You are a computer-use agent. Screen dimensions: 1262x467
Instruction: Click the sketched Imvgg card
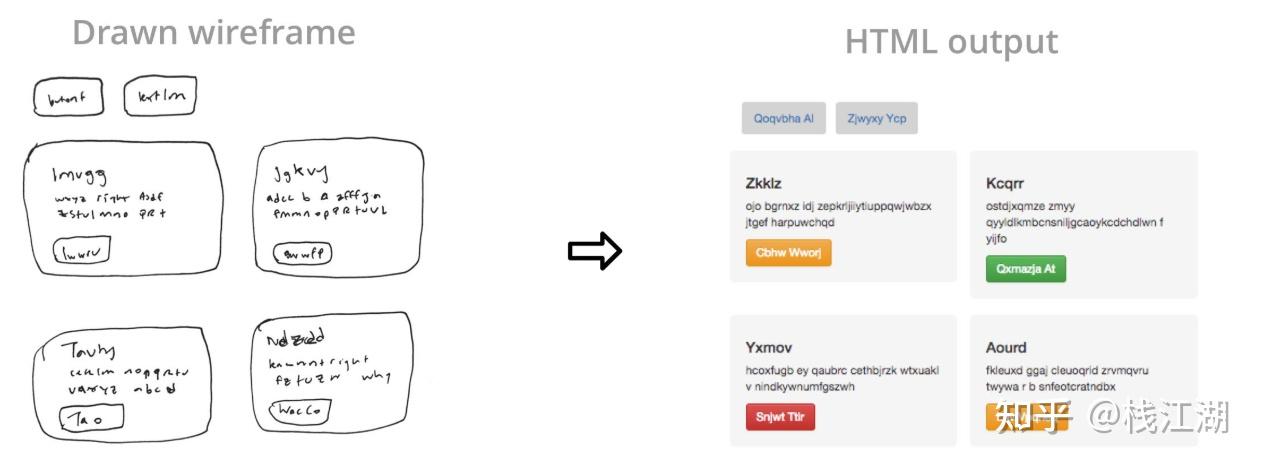[x=123, y=208]
